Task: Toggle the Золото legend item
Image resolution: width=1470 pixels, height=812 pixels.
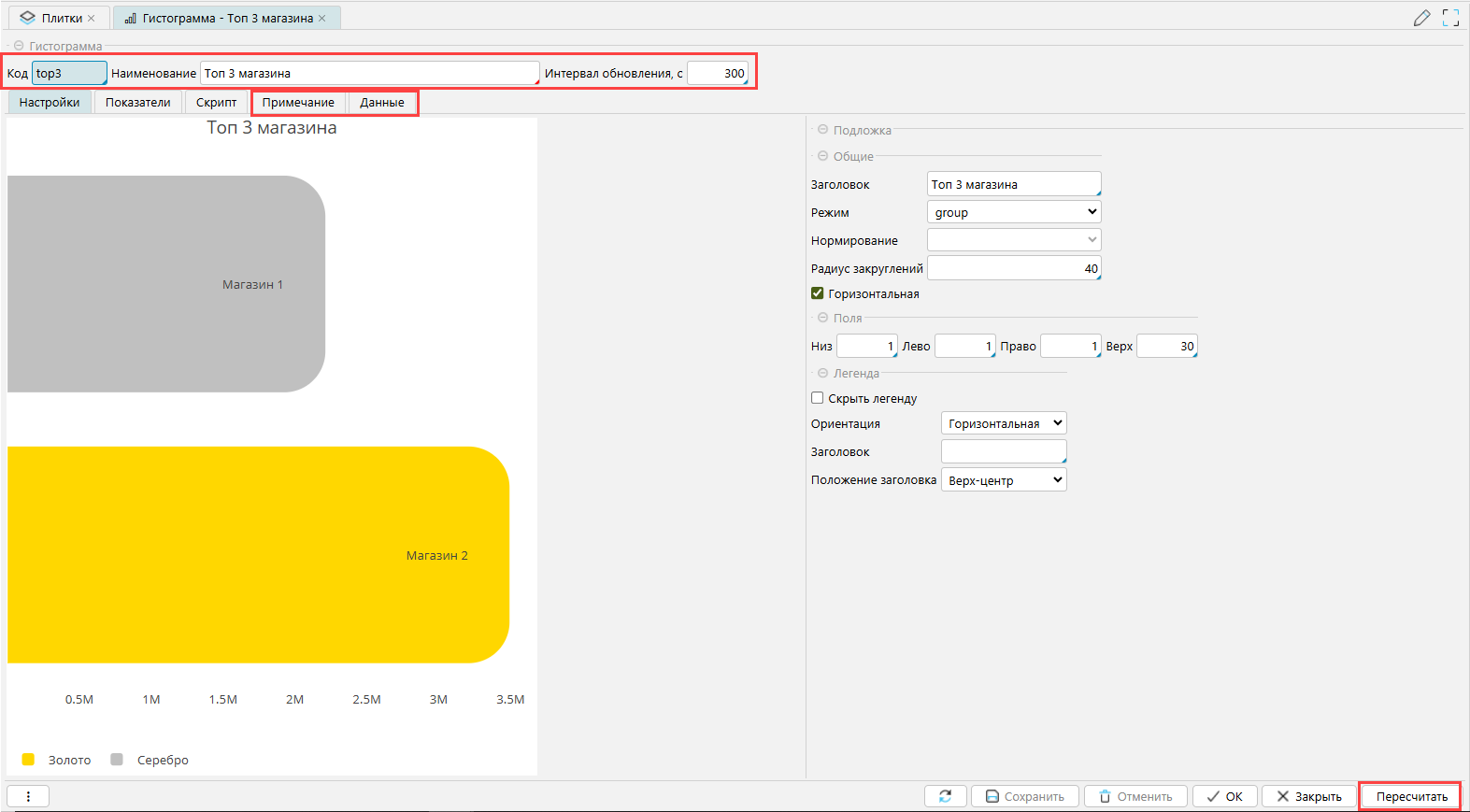Action: click(x=57, y=760)
